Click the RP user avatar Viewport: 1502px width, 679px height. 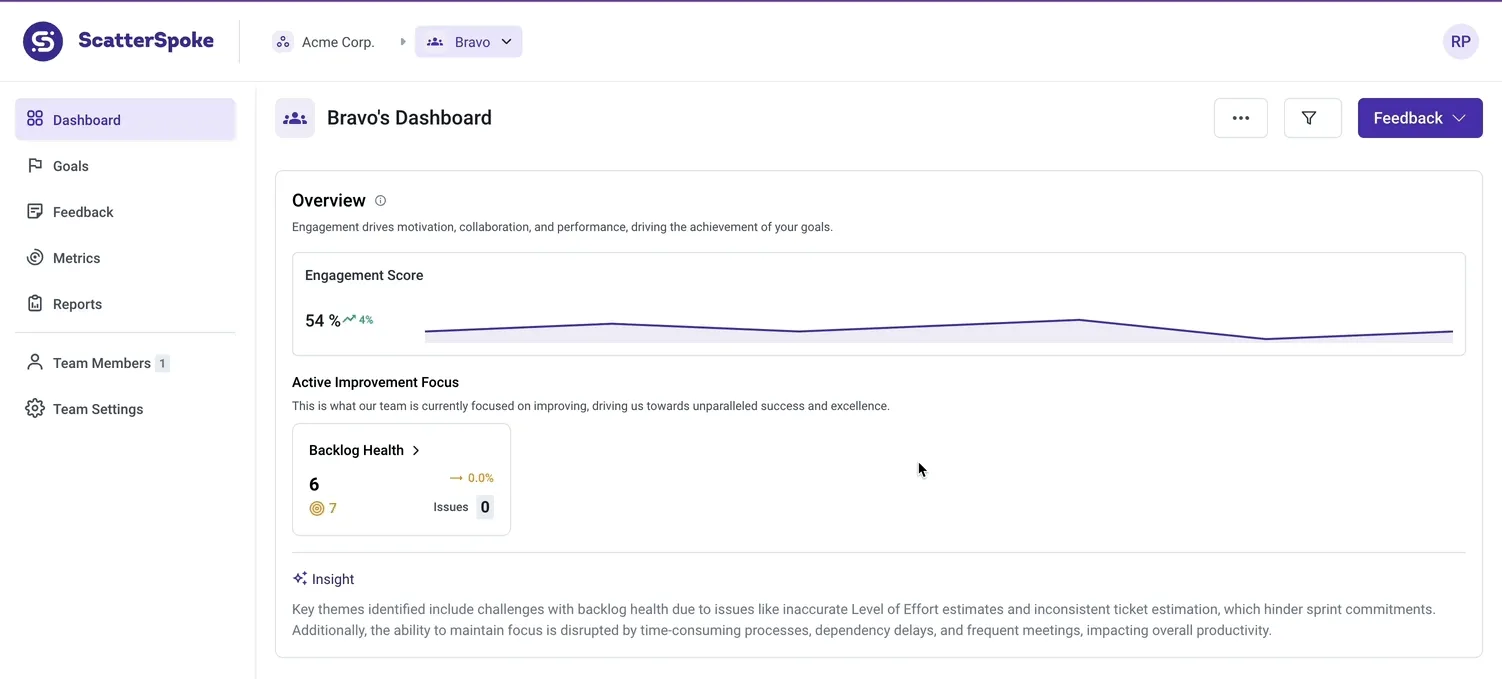coord(1460,42)
